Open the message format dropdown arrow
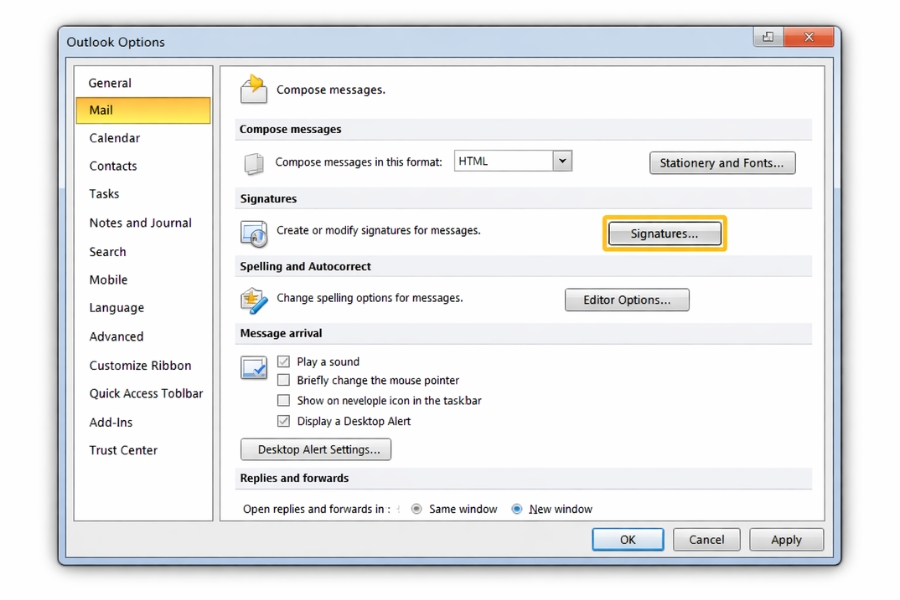The height and width of the screenshot is (600, 900). 562,161
